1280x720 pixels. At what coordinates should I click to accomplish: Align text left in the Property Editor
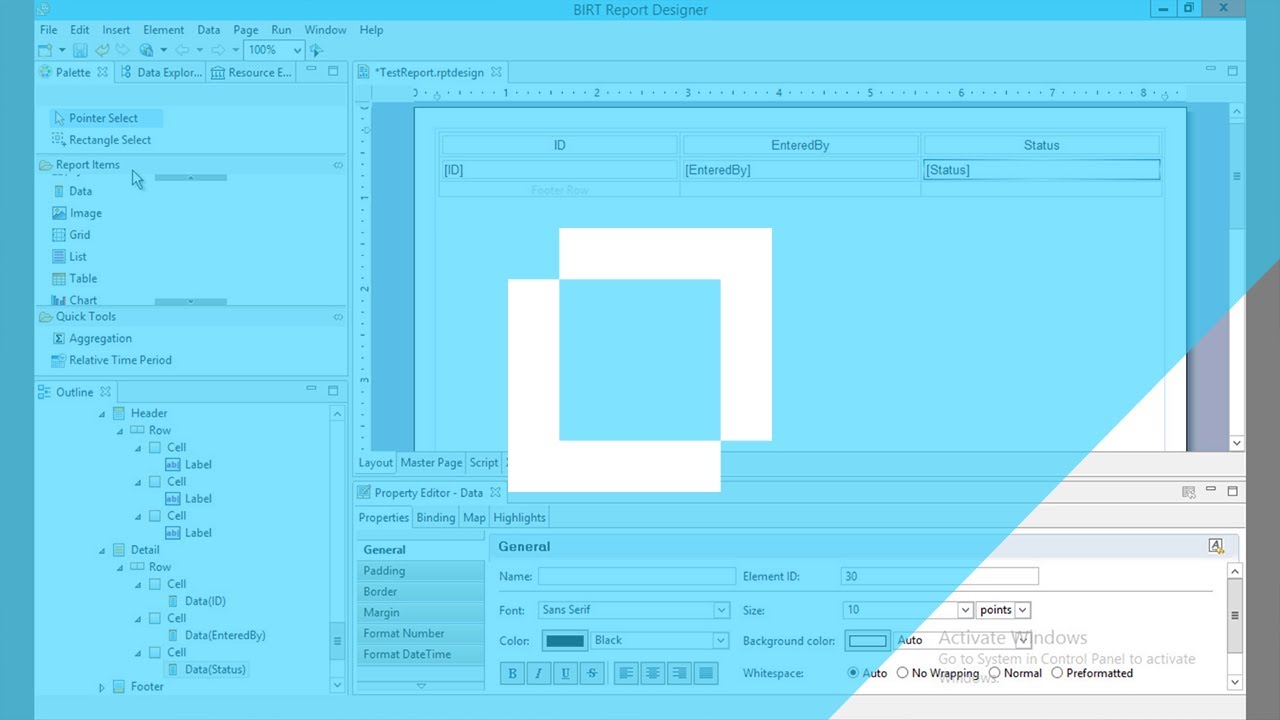pos(627,673)
